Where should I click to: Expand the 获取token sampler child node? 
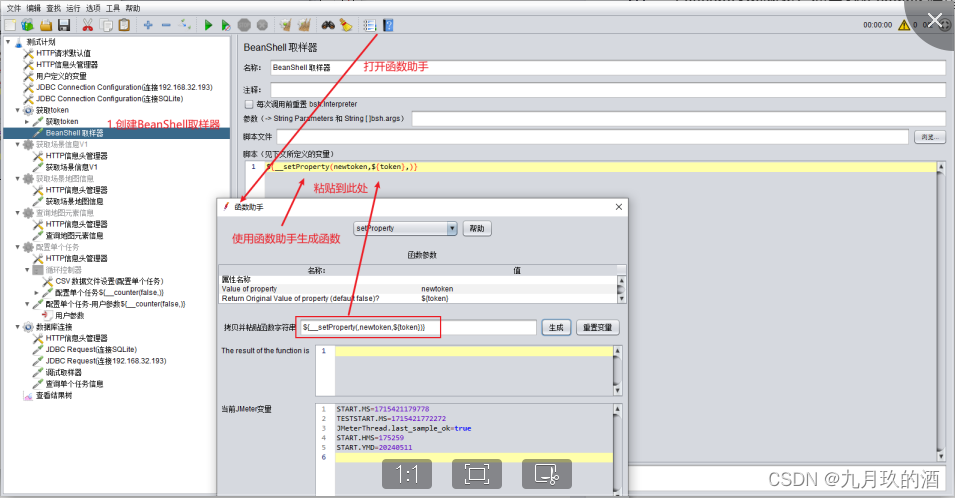[x=27, y=122]
